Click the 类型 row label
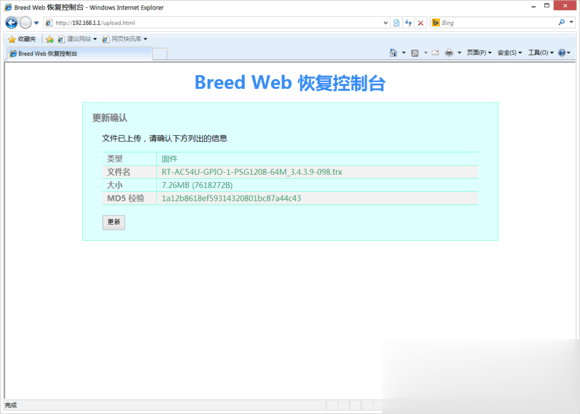 (x=115, y=159)
